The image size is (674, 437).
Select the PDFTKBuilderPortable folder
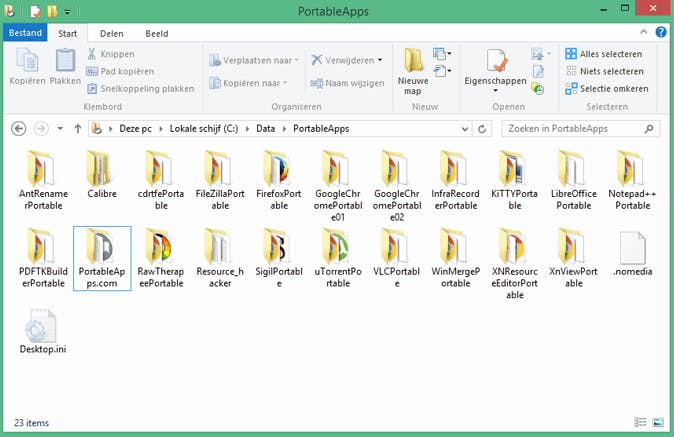(43, 258)
